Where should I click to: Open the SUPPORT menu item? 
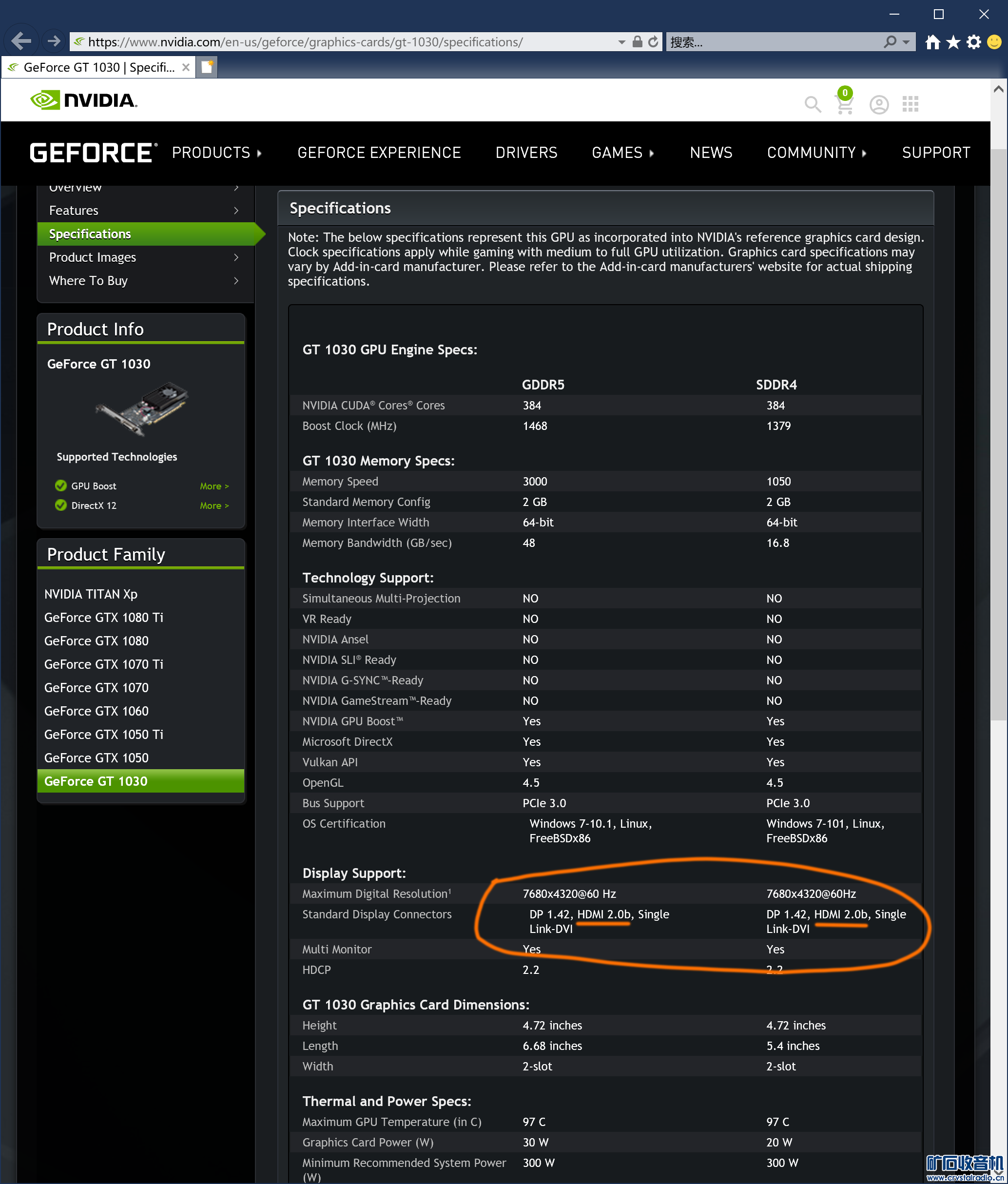(936, 153)
